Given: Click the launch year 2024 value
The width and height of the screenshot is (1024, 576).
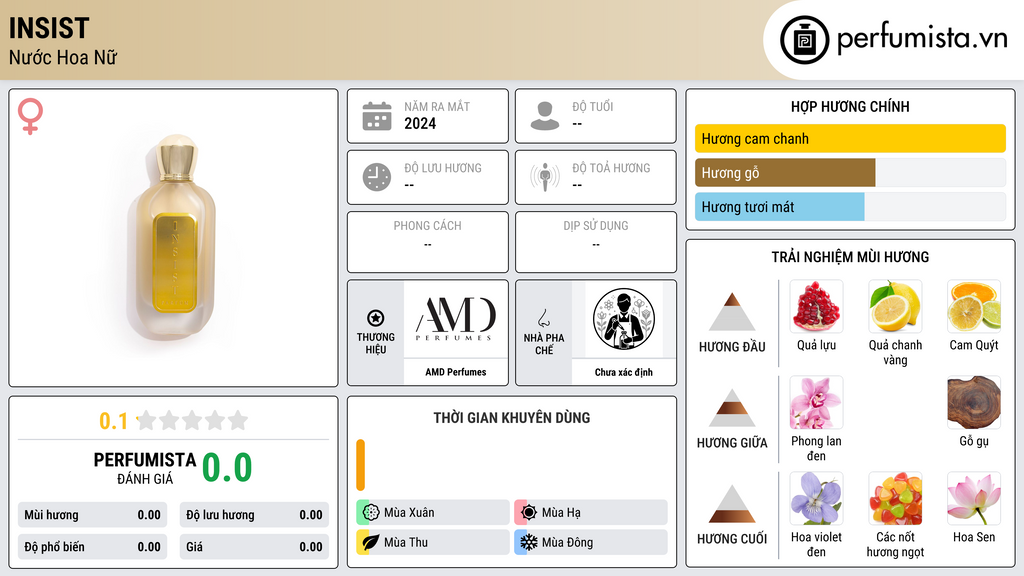Looking at the screenshot, I should click(x=420, y=123).
